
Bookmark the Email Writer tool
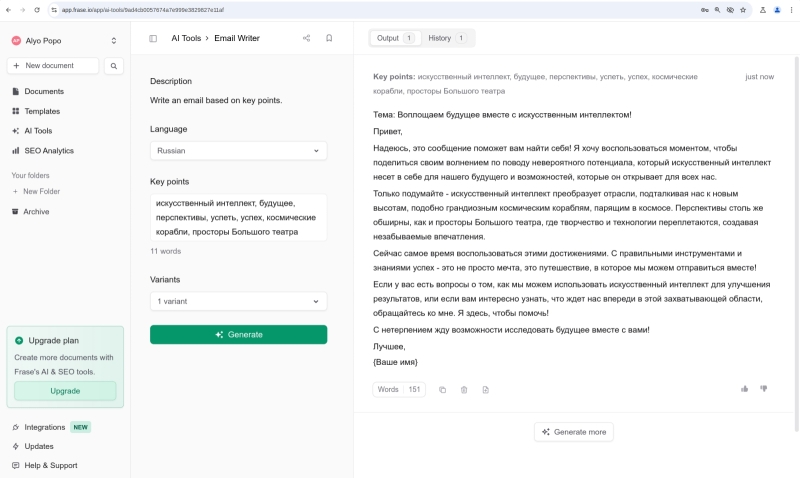coord(329,38)
